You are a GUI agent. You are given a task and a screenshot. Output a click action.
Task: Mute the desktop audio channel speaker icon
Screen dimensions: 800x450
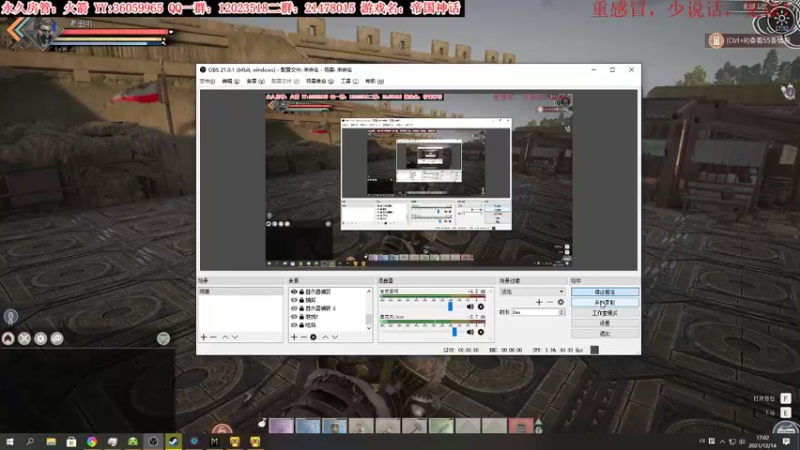[470, 307]
